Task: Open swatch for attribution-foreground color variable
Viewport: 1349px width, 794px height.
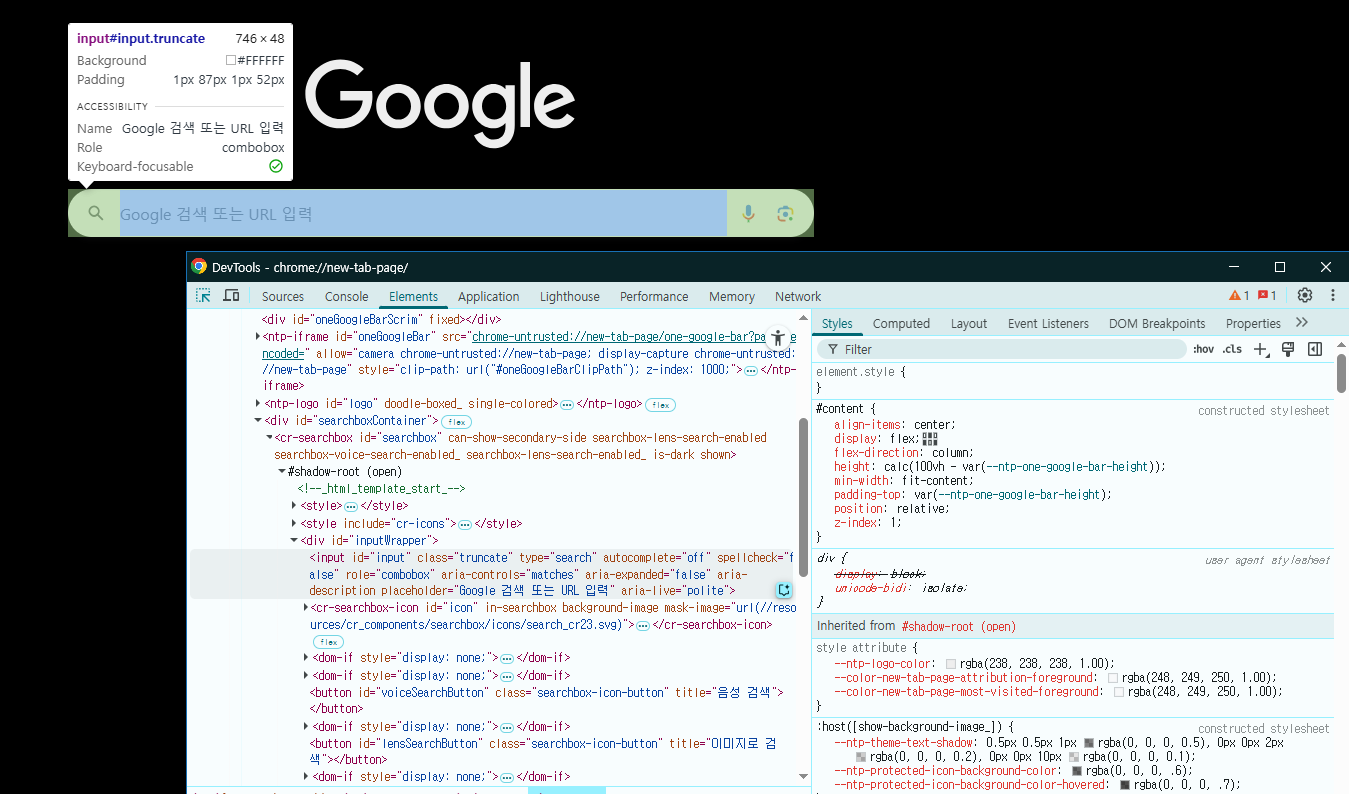Action: [1113, 678]
